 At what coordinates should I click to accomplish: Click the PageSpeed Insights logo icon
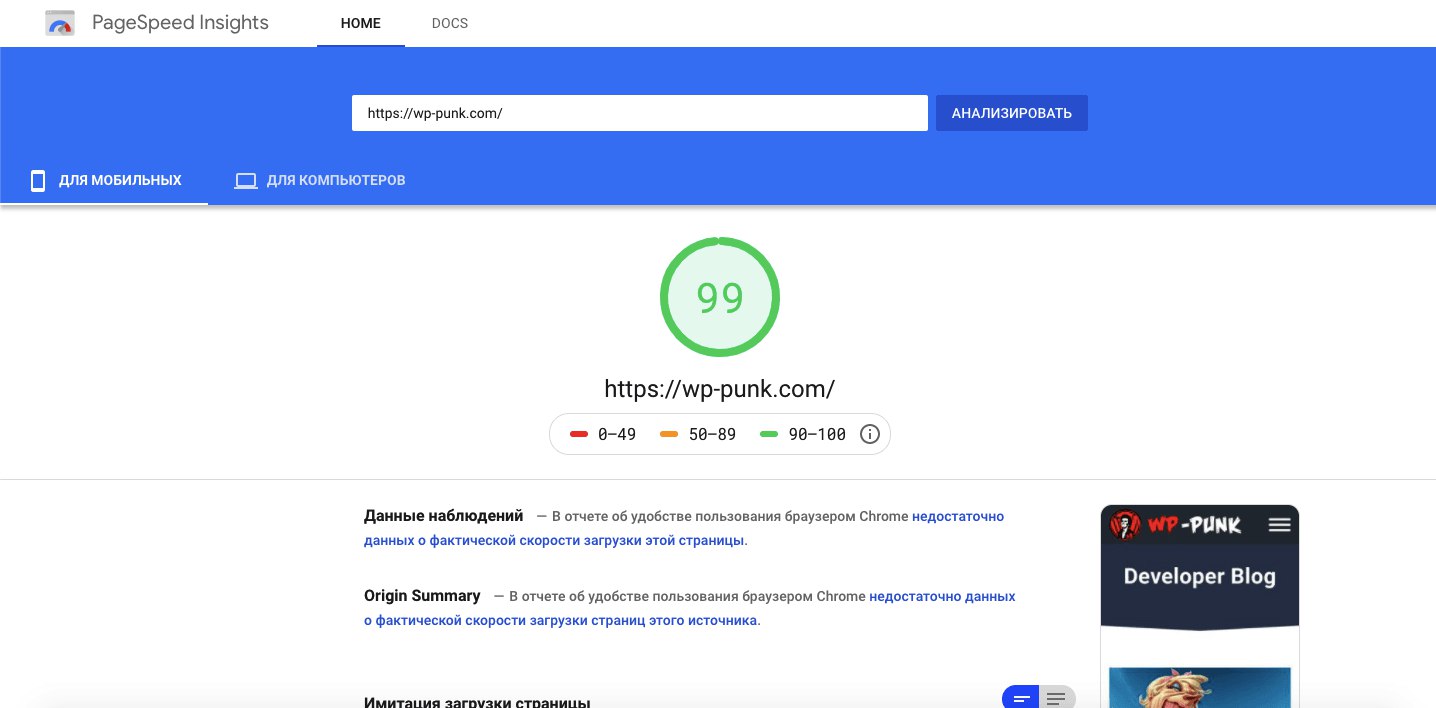(60, 23)
